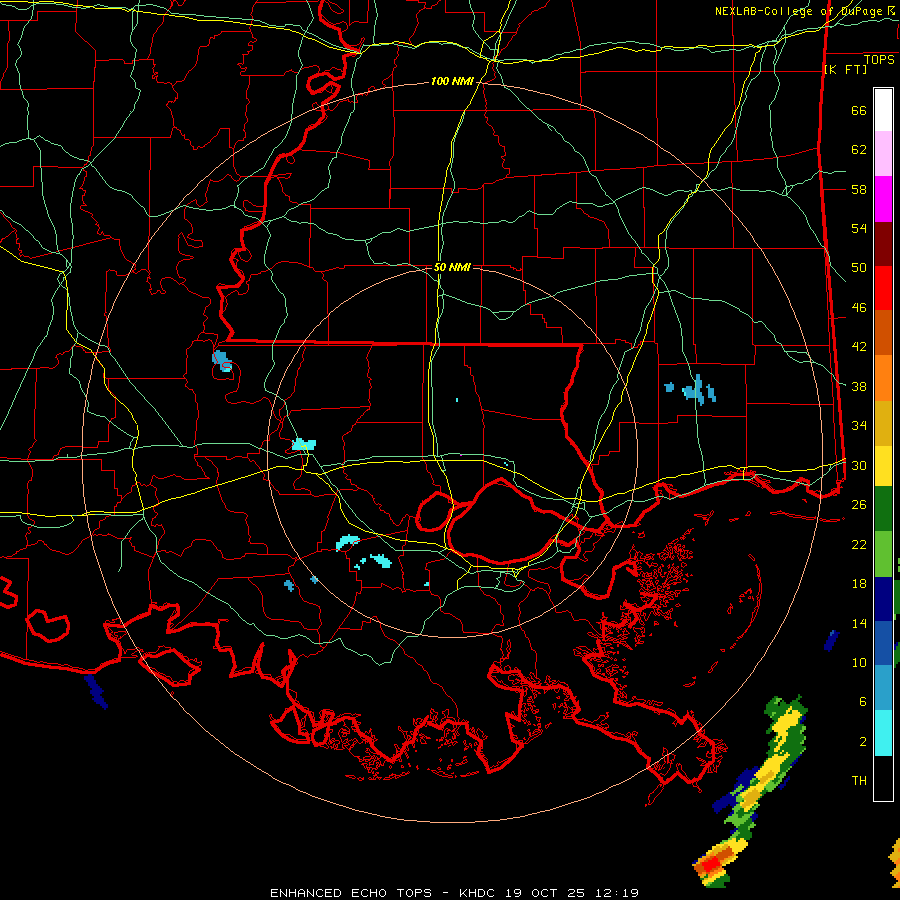This screenshot has width=900, height=900.
Task: Click the 54 value on the legend
Action: pyautogui.click(x=859, y=228)
